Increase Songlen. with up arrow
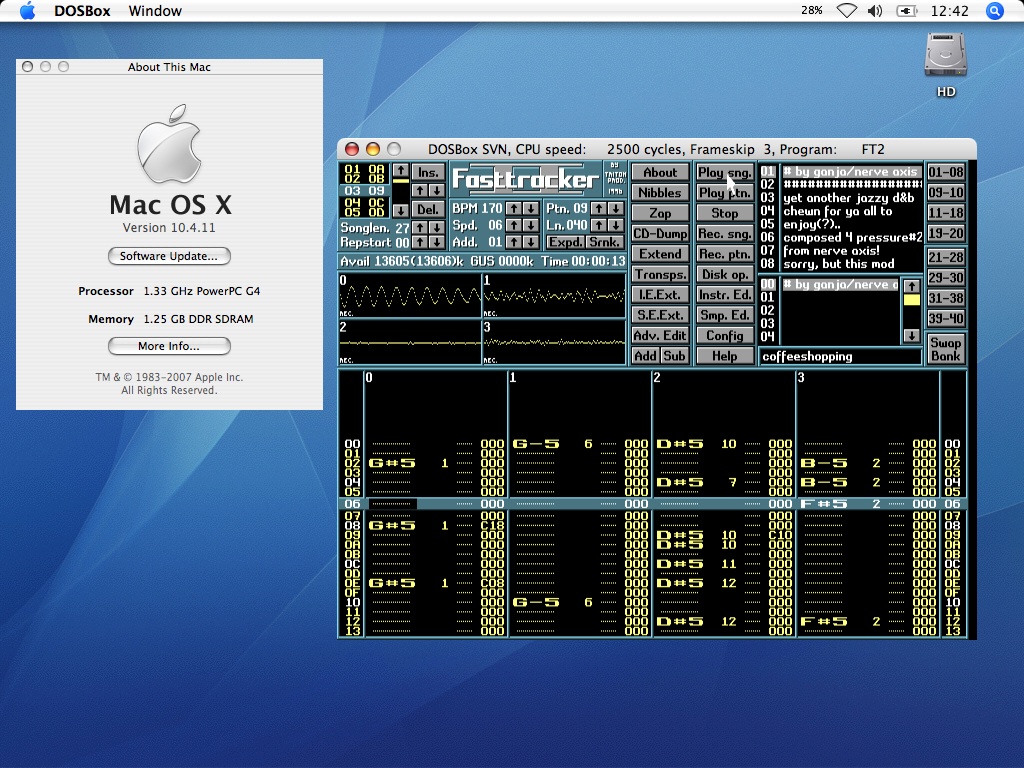Viewport: 1024px width, 768px height. click(420, 228)
